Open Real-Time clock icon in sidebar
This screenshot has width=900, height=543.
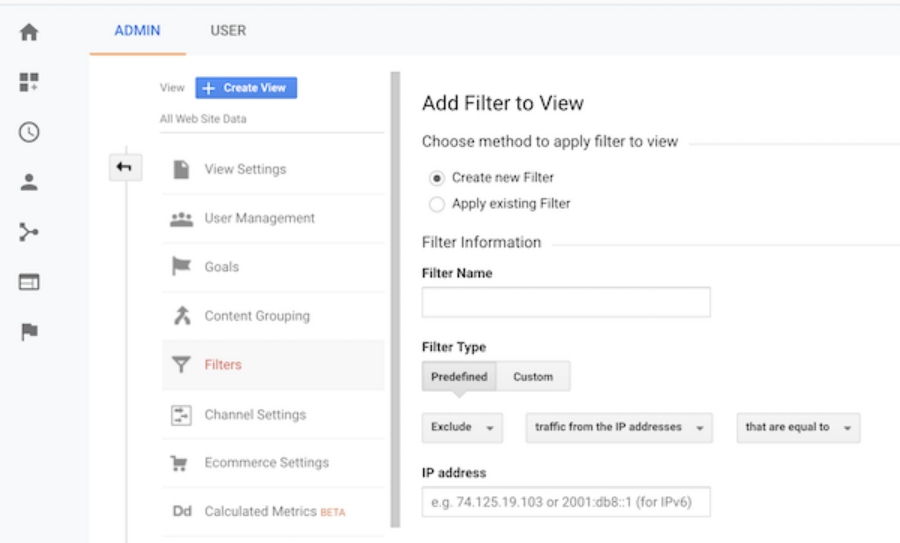[x=29, y=132]
